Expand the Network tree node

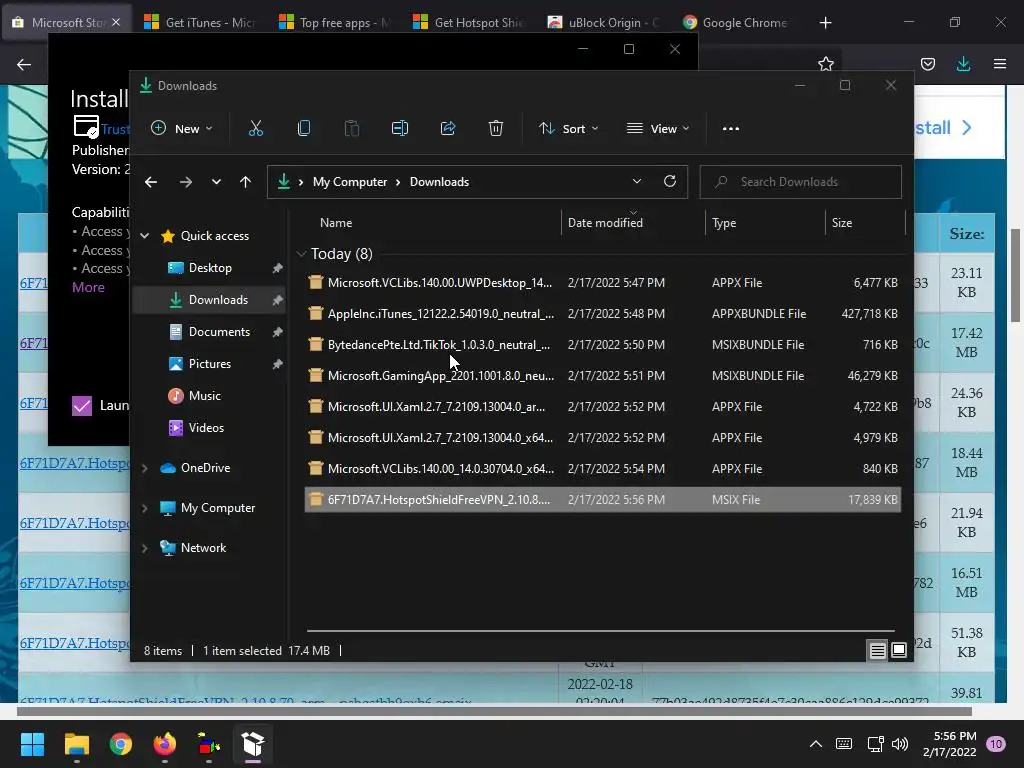[x=145, y=548]
